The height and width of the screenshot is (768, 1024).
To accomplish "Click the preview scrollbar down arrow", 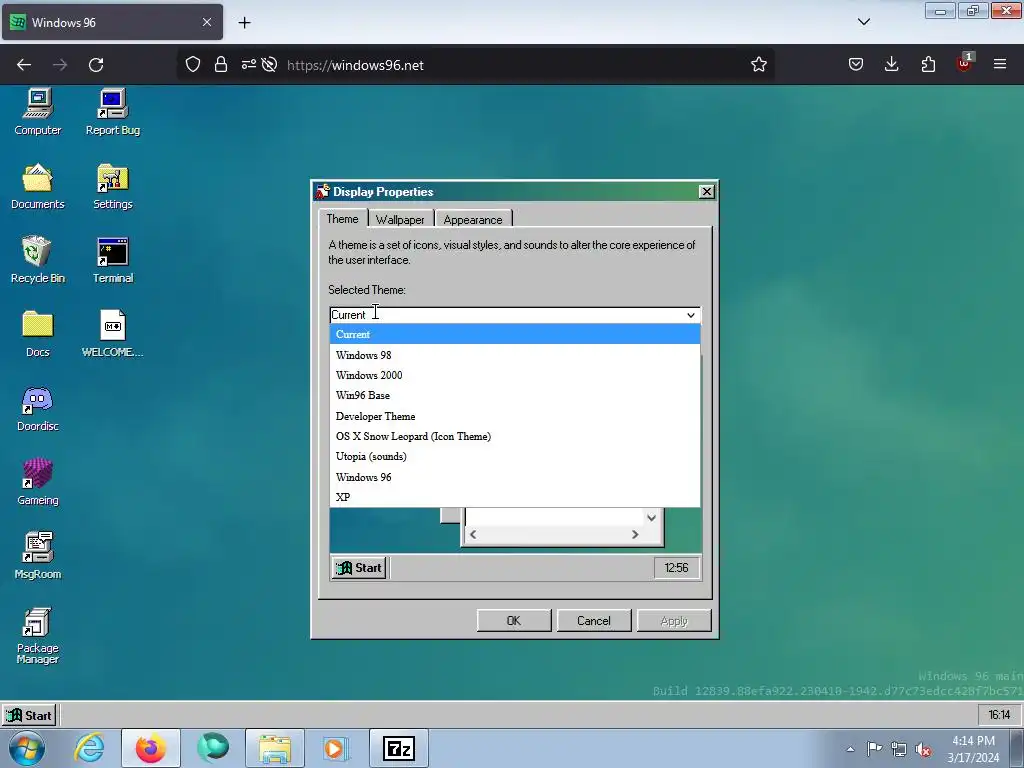I will tap(651, 518).
